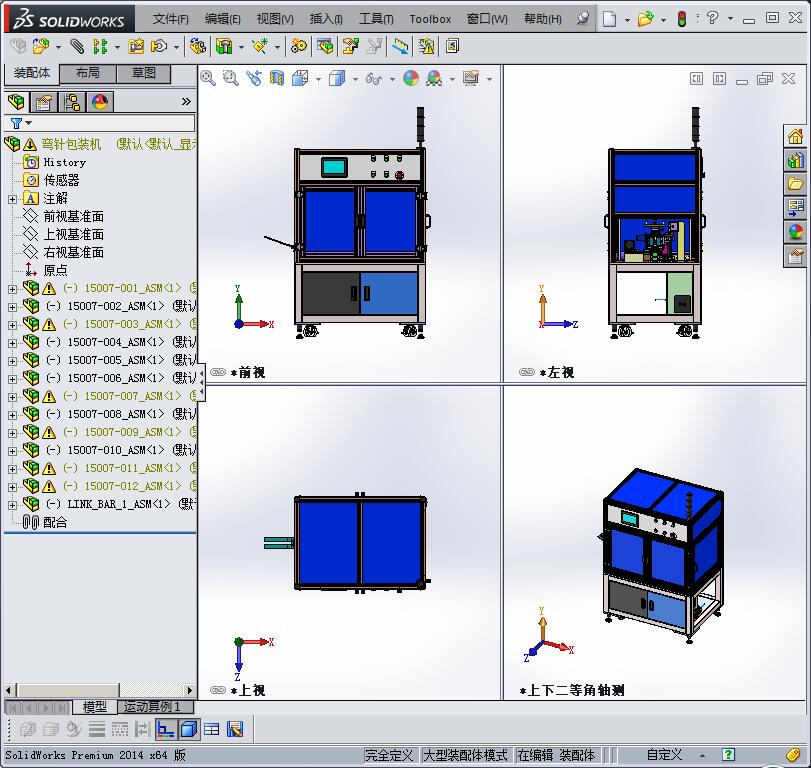Click the New document icon
This screenshot has height=768, width=811.
pyautogui.click(x=610, y=19)
